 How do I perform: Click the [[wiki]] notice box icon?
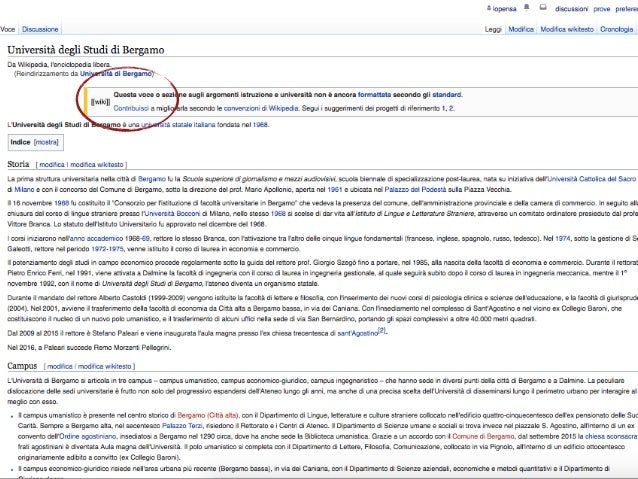coord(100,102)
